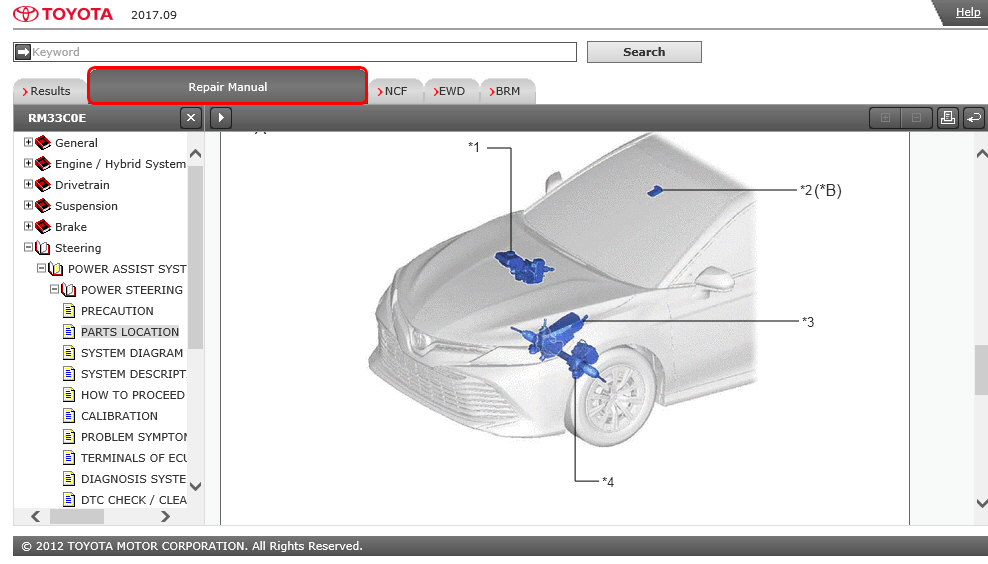Click the SYSTEM DIAGRAM document icon
Screen dimensions: 988x564
pyautogui.click(x=69, y=353)
